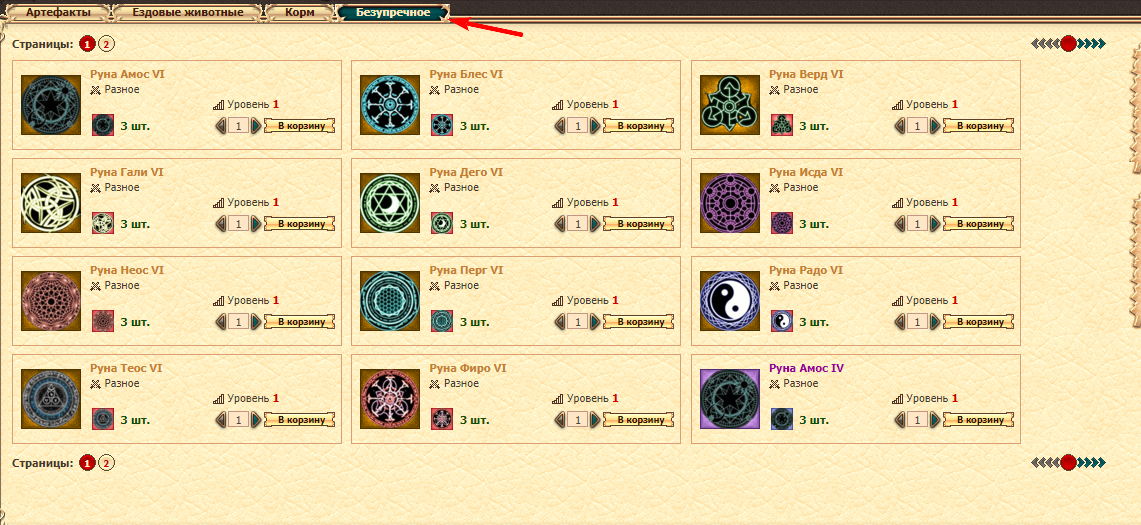Screen dimensions: 1141x525
Task: Select the large purple Руна Амос IV icon
Action: click(730, 399)
